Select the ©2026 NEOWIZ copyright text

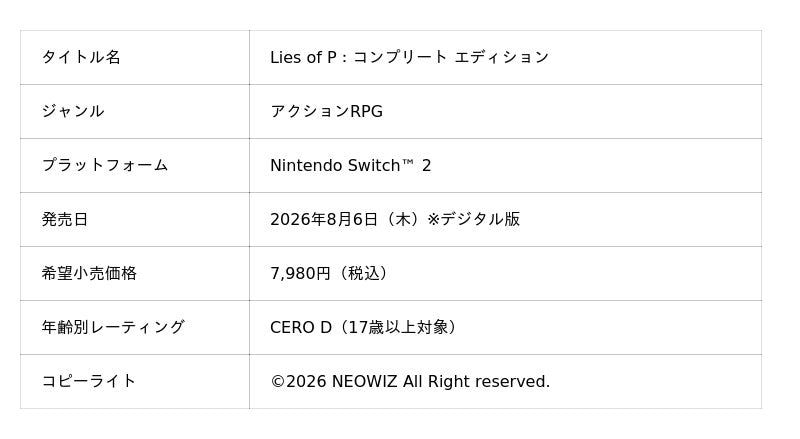click(334, 382)
